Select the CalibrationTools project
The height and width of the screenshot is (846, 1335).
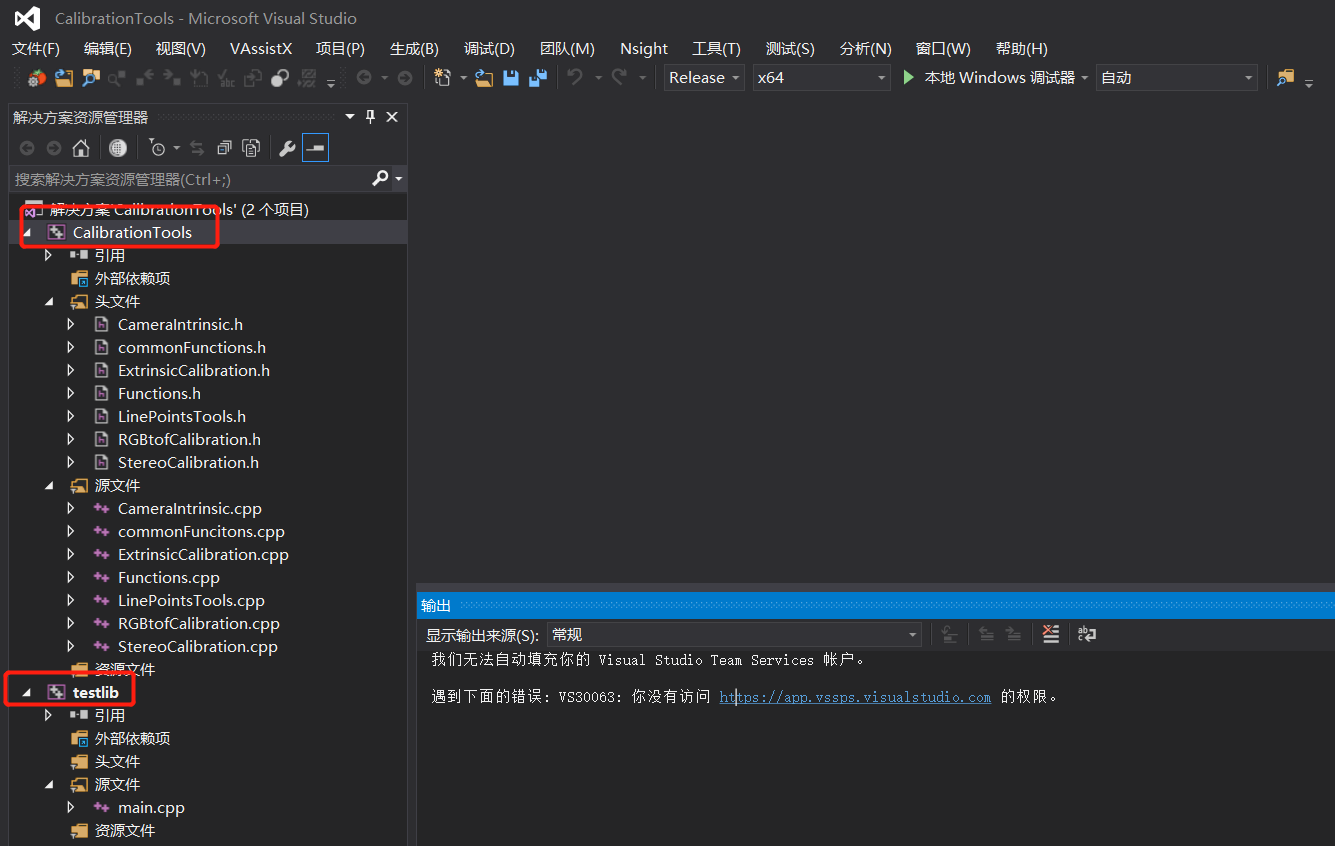click(x=132, y=232)
